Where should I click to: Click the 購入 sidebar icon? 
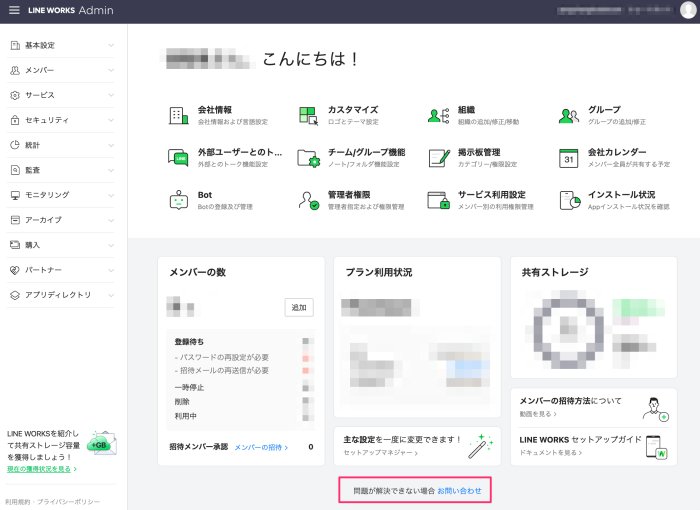[15, 245]
